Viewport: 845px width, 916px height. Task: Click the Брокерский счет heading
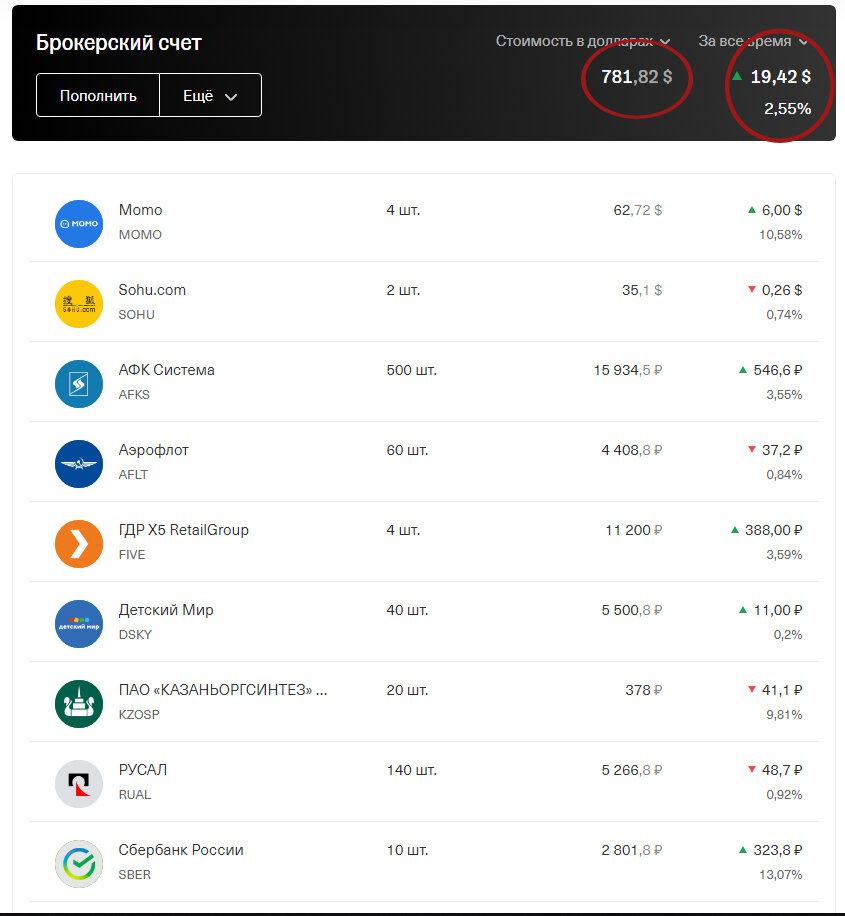point(119,43)
